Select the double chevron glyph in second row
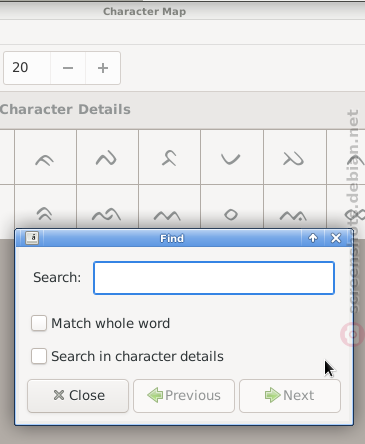This screenshot has width=365, height=444. pyautogui.click(x=45, y=207)
